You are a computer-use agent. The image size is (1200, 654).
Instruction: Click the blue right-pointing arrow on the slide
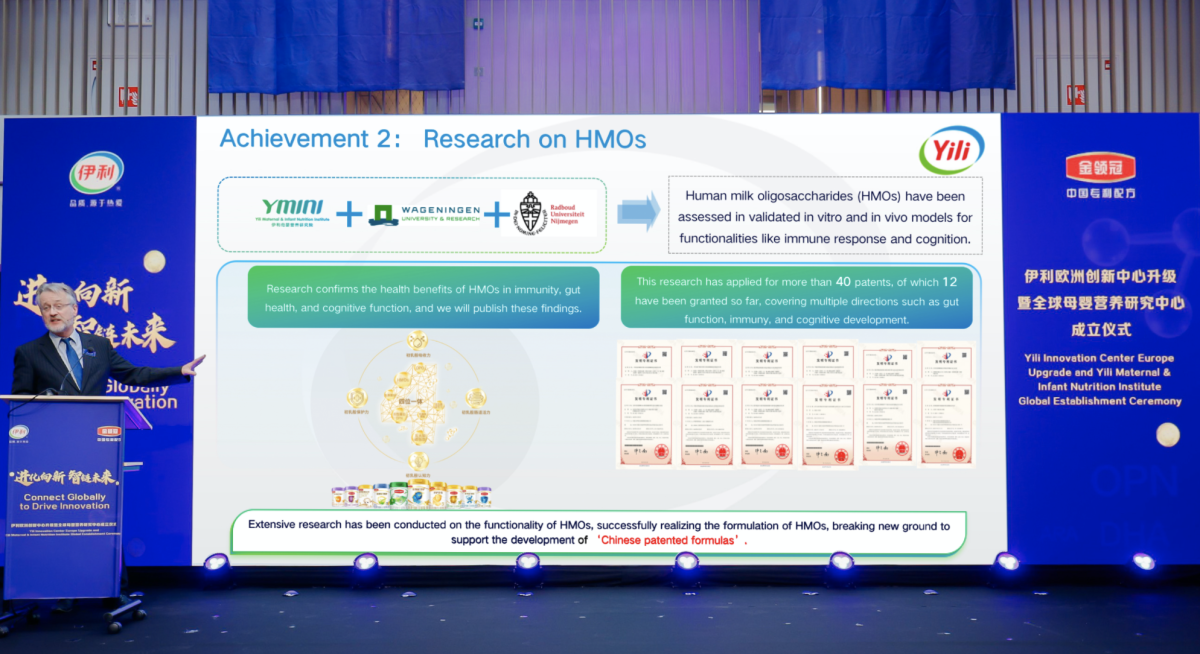point(638,212)
